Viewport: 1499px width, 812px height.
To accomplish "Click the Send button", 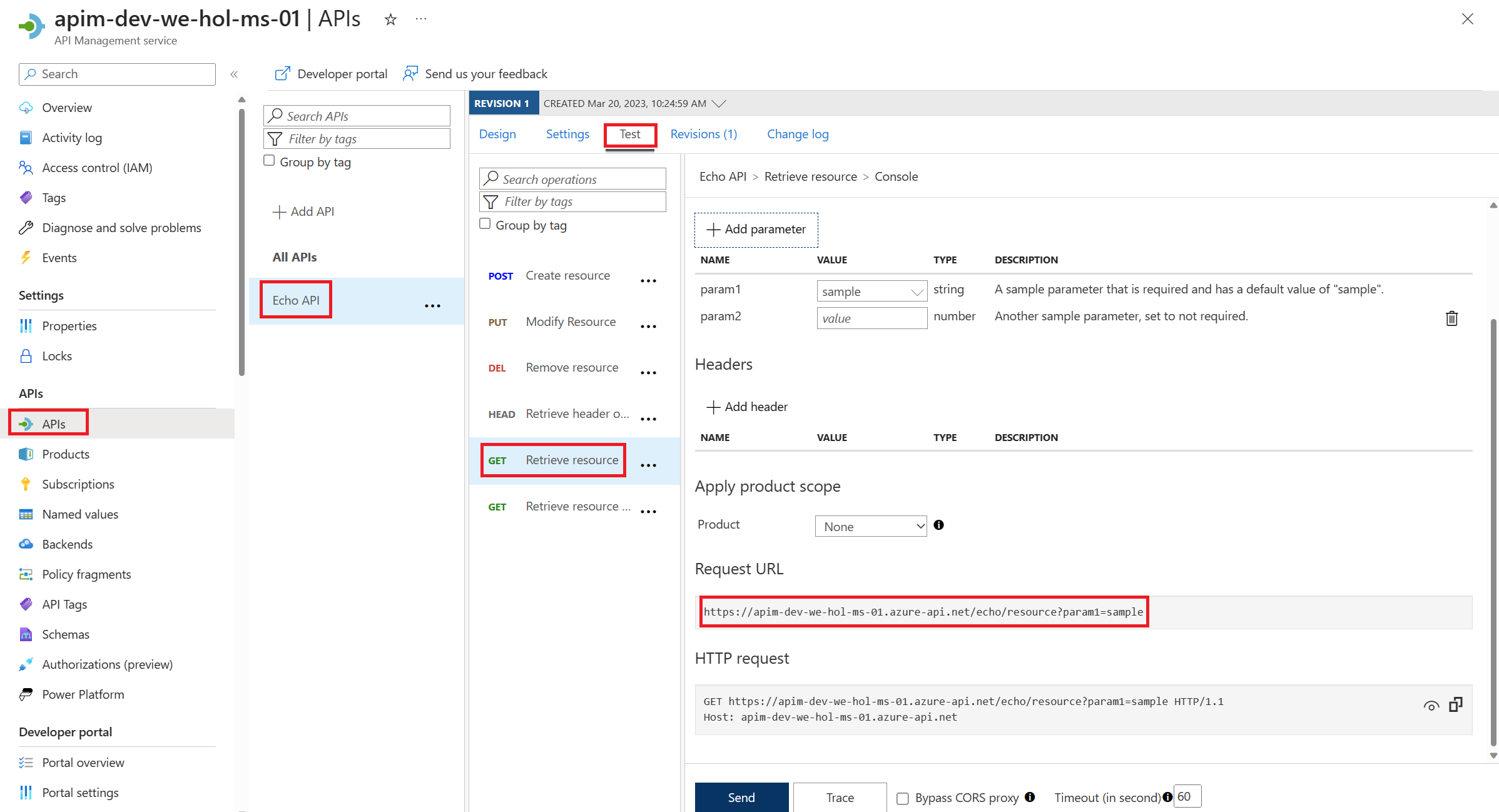I will (741, 797).
